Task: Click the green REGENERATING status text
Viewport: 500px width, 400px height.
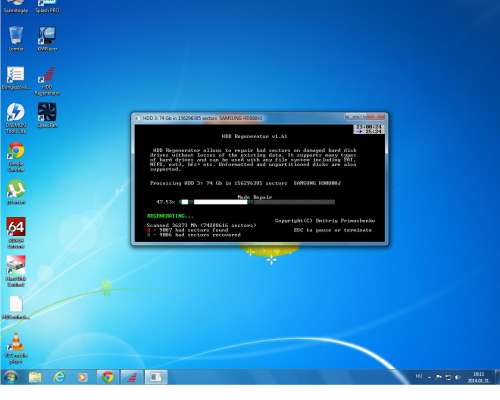Action: click(170, 216)
